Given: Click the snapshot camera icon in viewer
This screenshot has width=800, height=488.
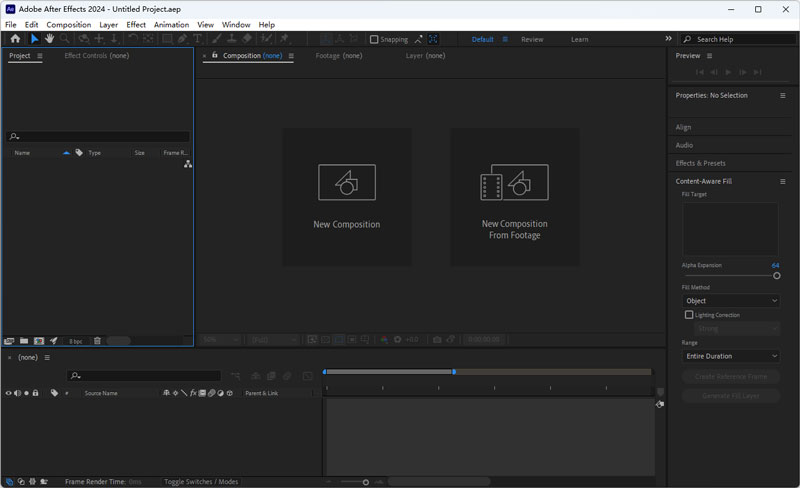Looking at the screenshot, I should pos(437,339).
